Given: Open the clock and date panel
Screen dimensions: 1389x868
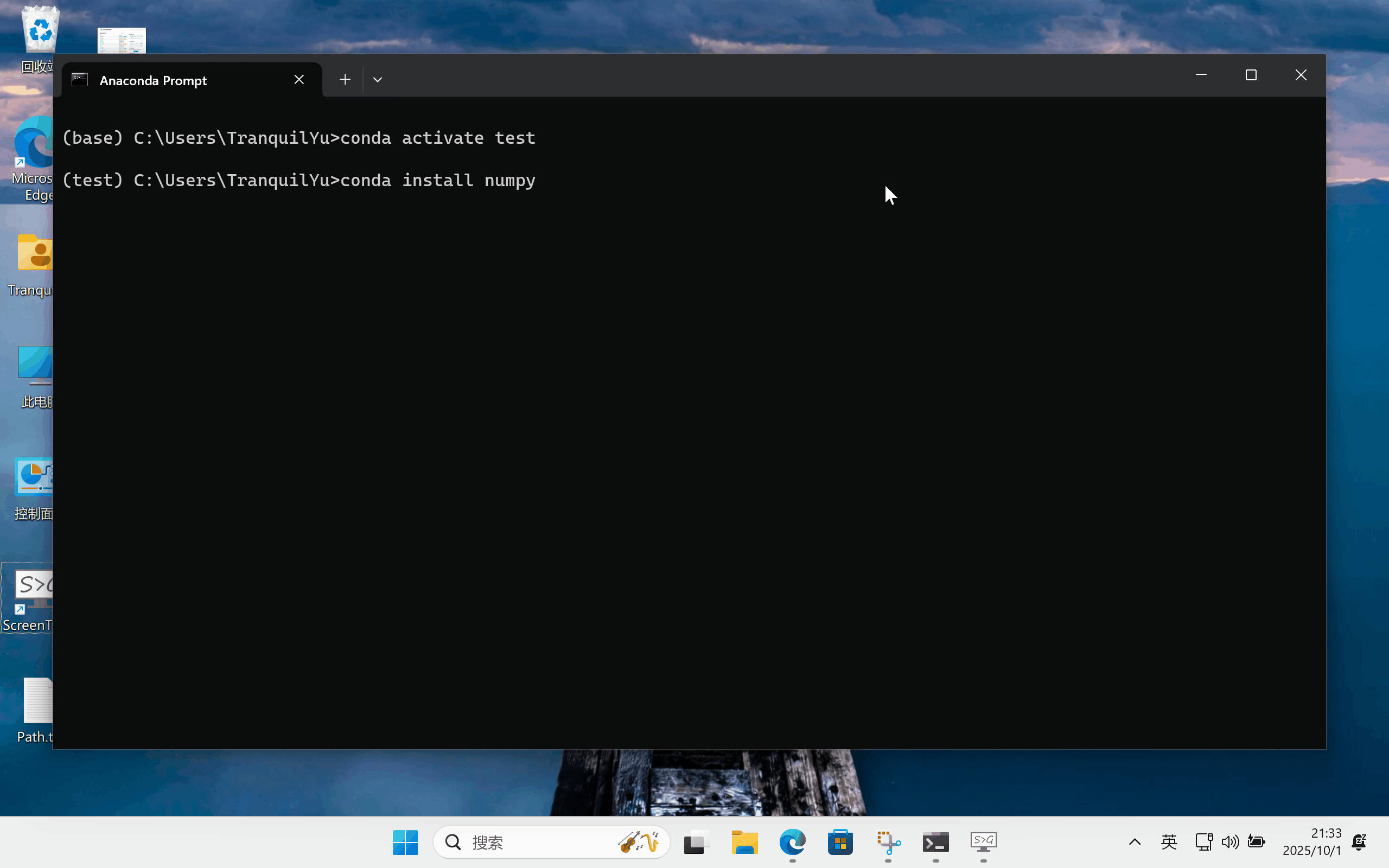Looking at the screenshot, I should click(x=1311, y=841).
